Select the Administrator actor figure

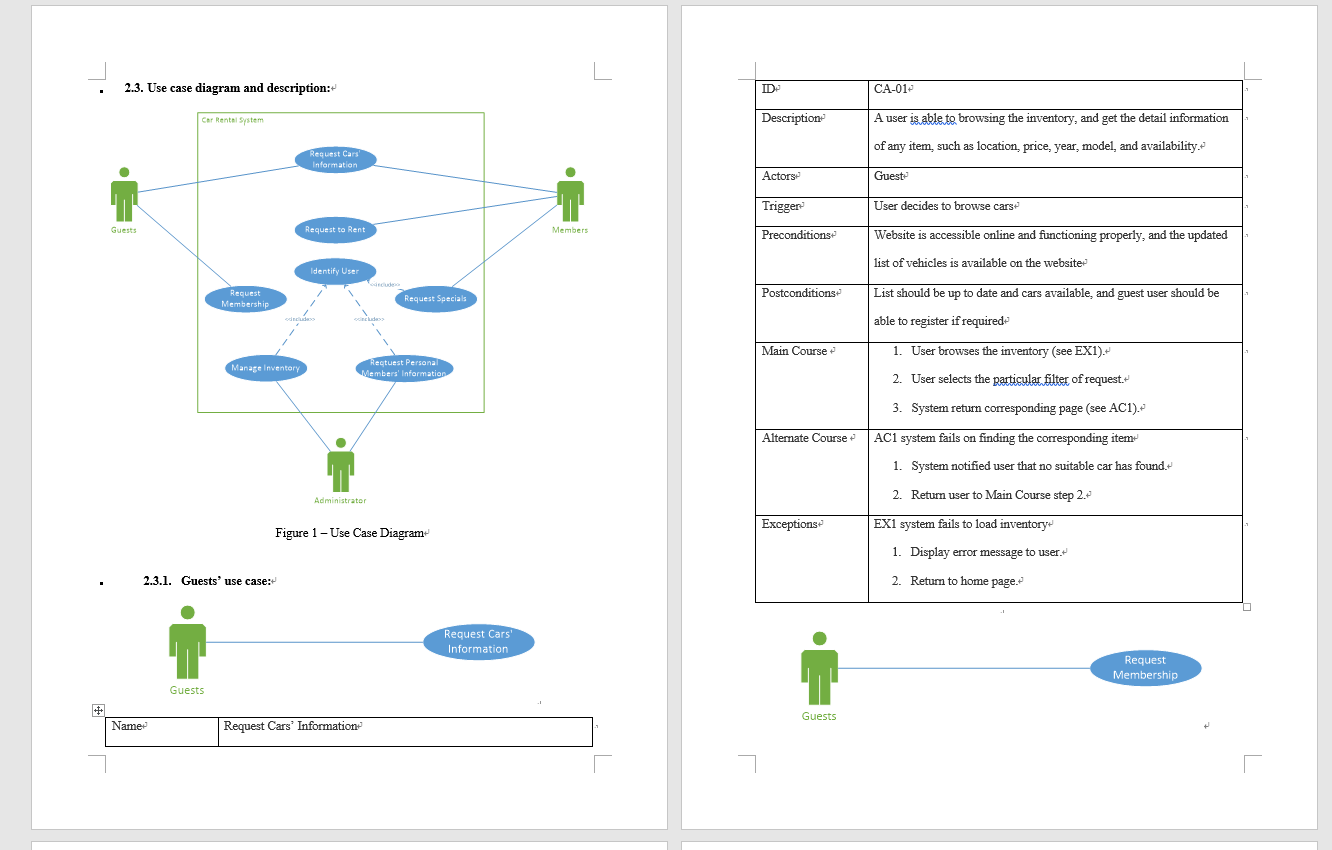pyautogui.click(x=341, y=466)
